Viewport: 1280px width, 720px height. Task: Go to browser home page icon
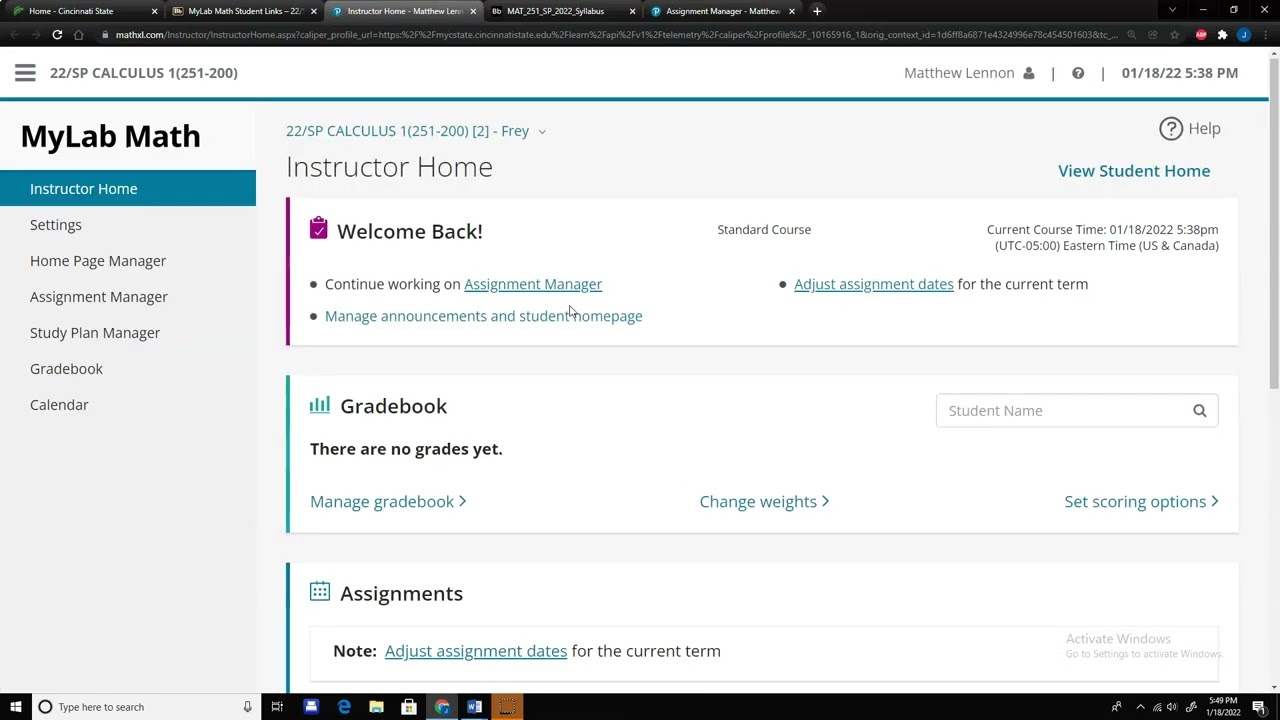pos(79,34)
